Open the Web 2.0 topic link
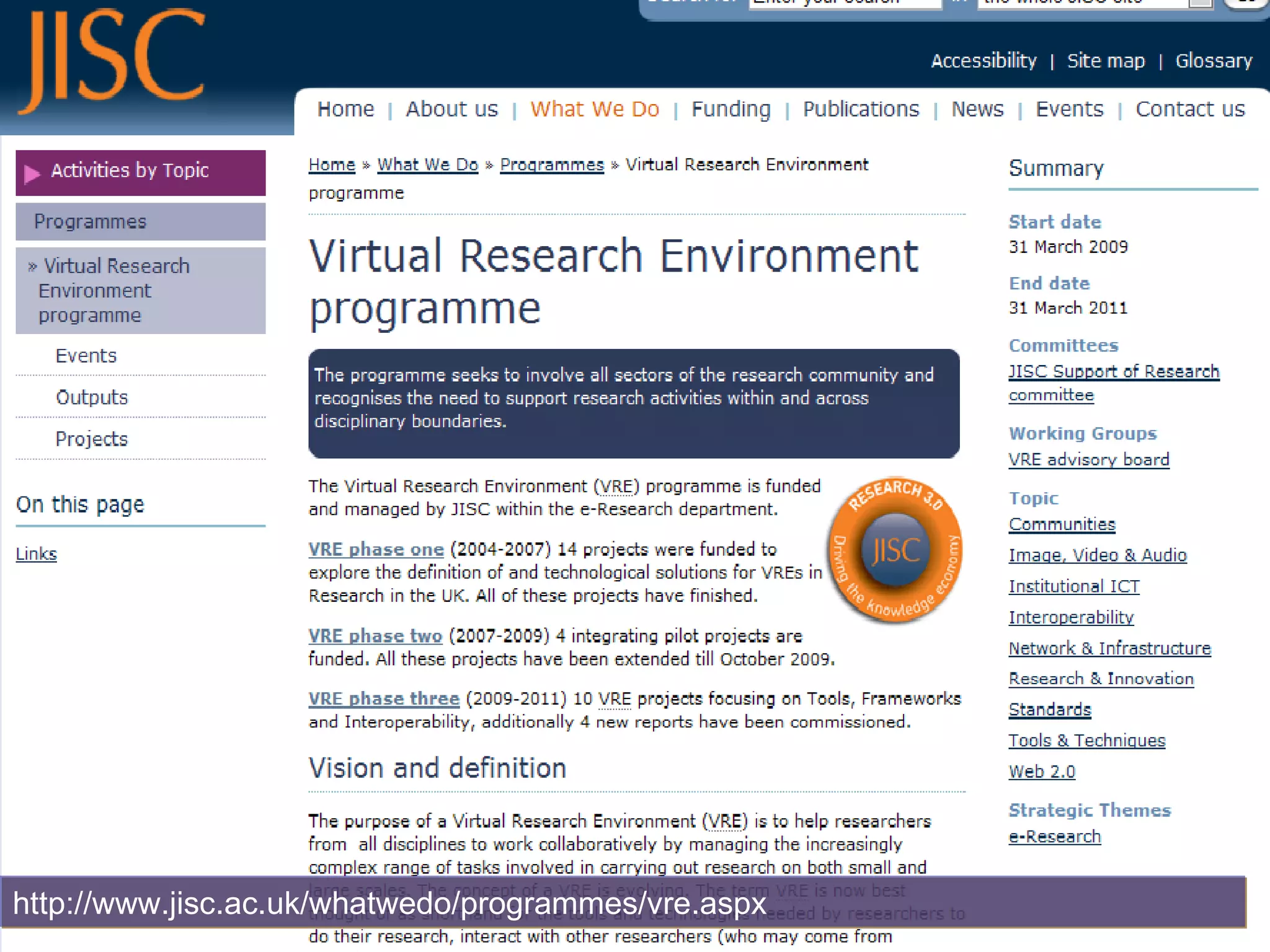 point(1042,772)
